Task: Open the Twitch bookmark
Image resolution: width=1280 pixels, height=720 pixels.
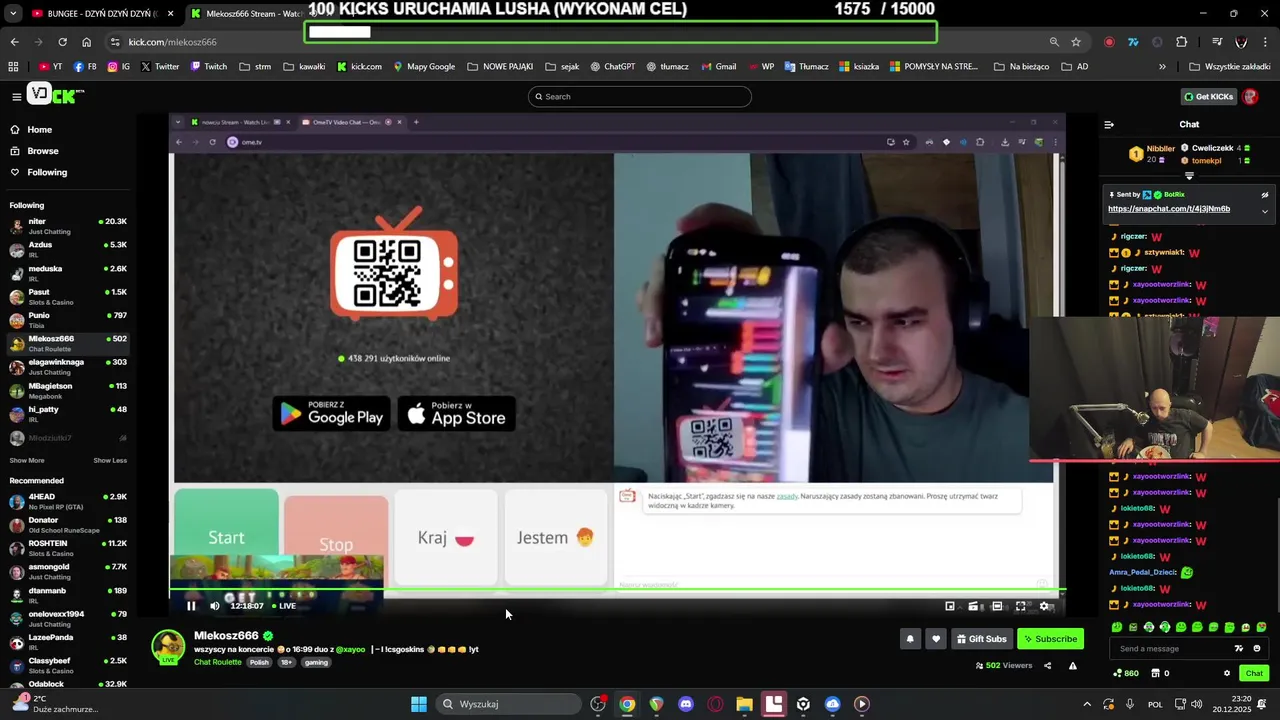Action: (x=207, y=67)
